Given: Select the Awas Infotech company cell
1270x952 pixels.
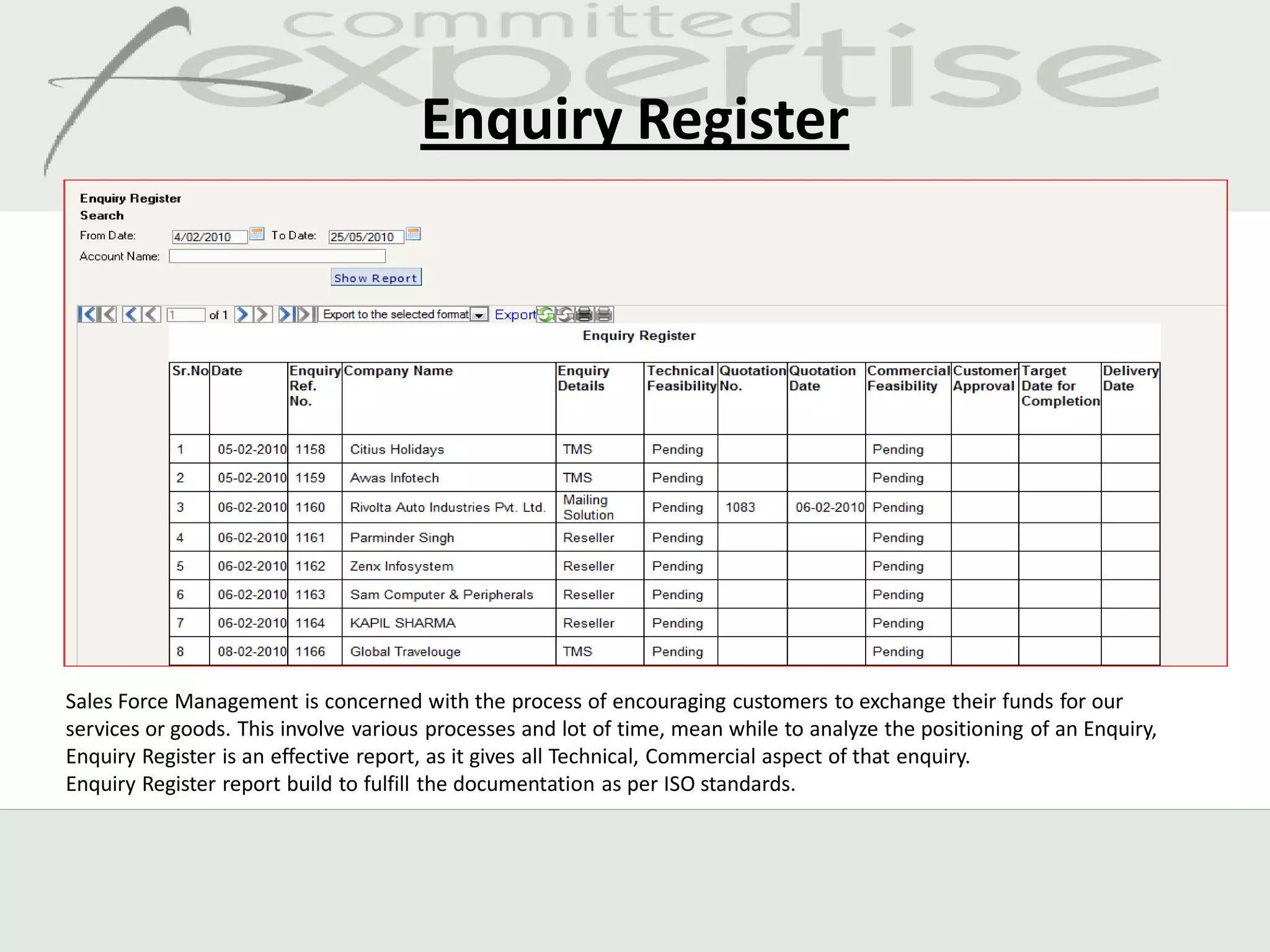Looking at the screenshot, I should point(449,477).
